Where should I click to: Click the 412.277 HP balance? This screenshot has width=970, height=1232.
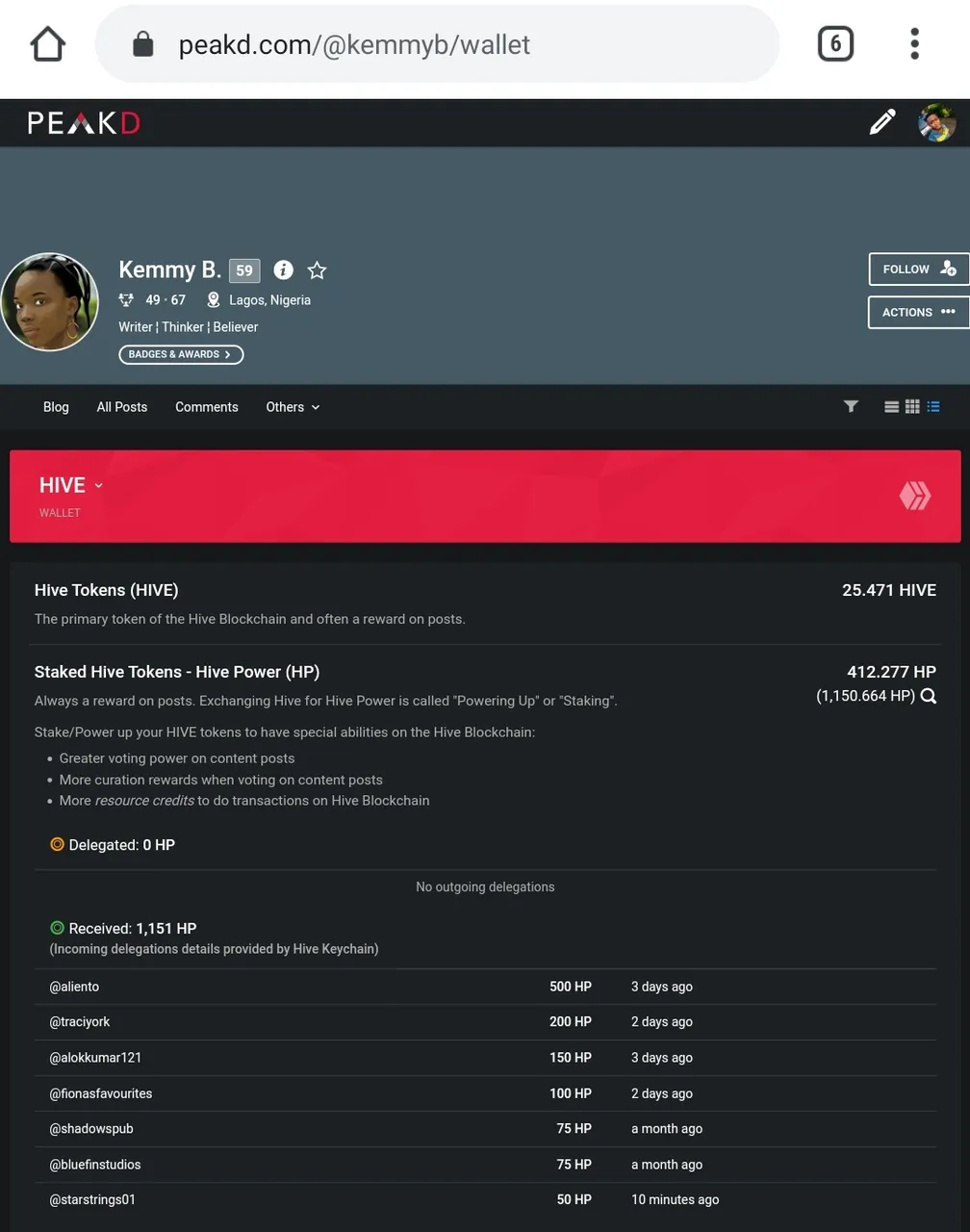point(891,672)
